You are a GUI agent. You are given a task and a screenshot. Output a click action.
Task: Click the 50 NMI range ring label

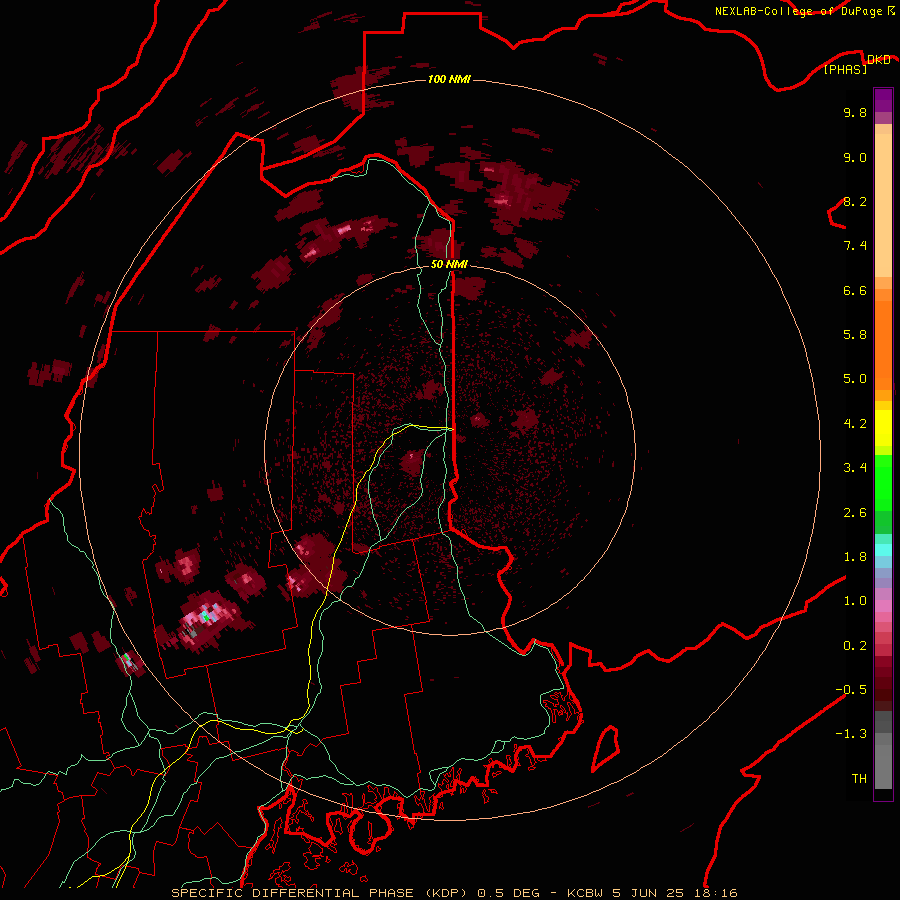pyautogui.click(x=449, y=264)
